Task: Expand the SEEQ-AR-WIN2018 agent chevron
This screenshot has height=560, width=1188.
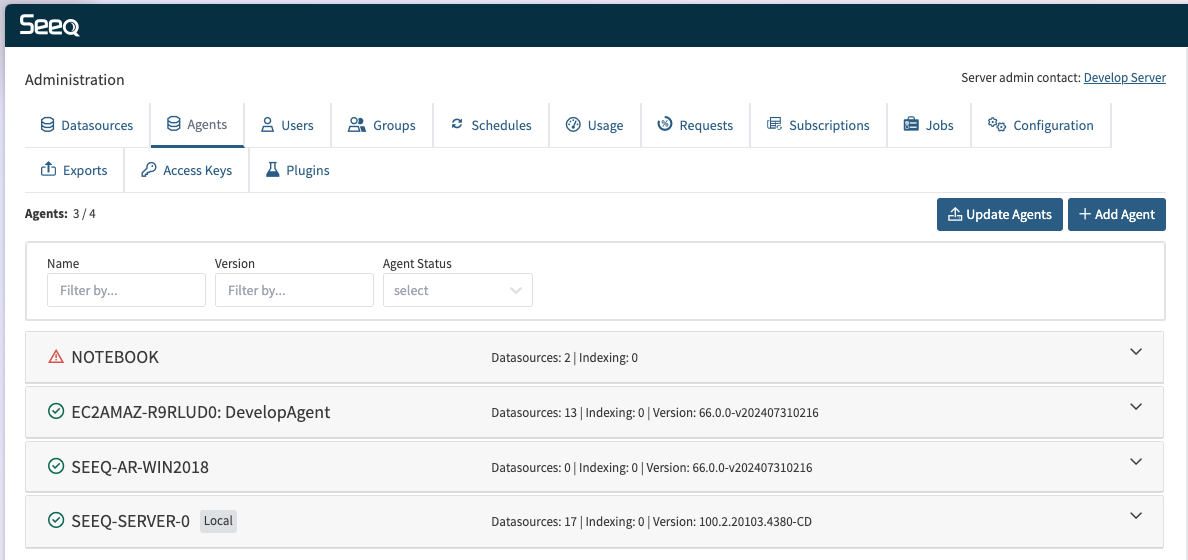Action: click(1135, 462)
